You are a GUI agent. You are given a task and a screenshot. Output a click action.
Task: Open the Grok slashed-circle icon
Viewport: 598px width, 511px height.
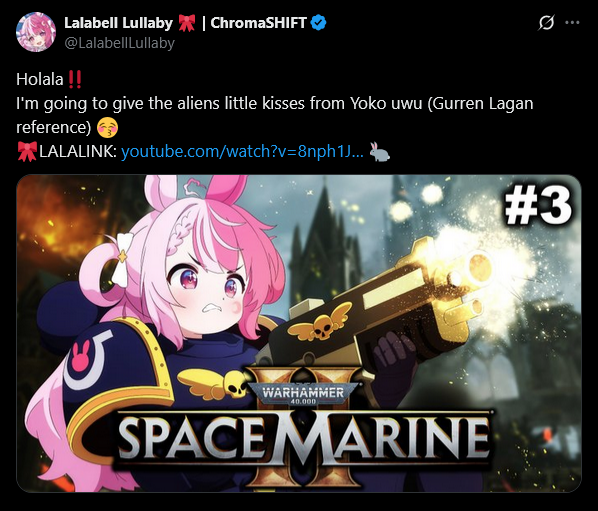(546, 23)
